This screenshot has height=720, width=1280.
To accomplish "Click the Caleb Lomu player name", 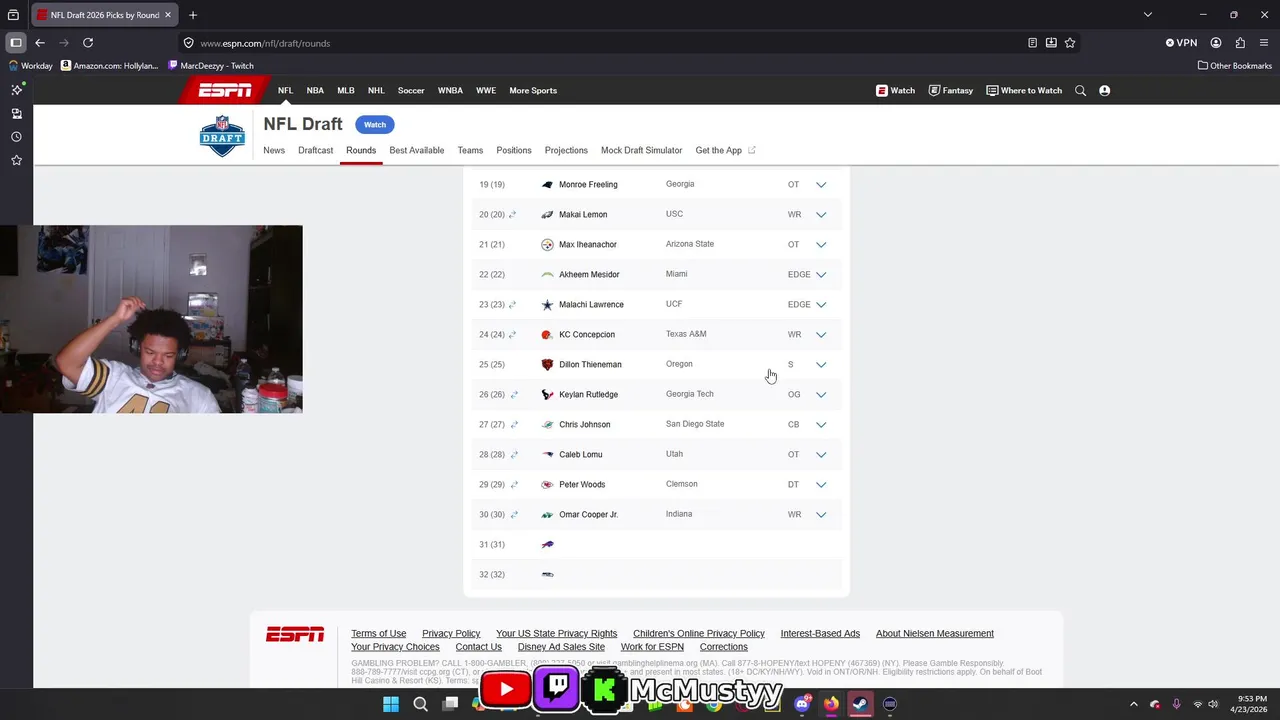I will point(580,454).
